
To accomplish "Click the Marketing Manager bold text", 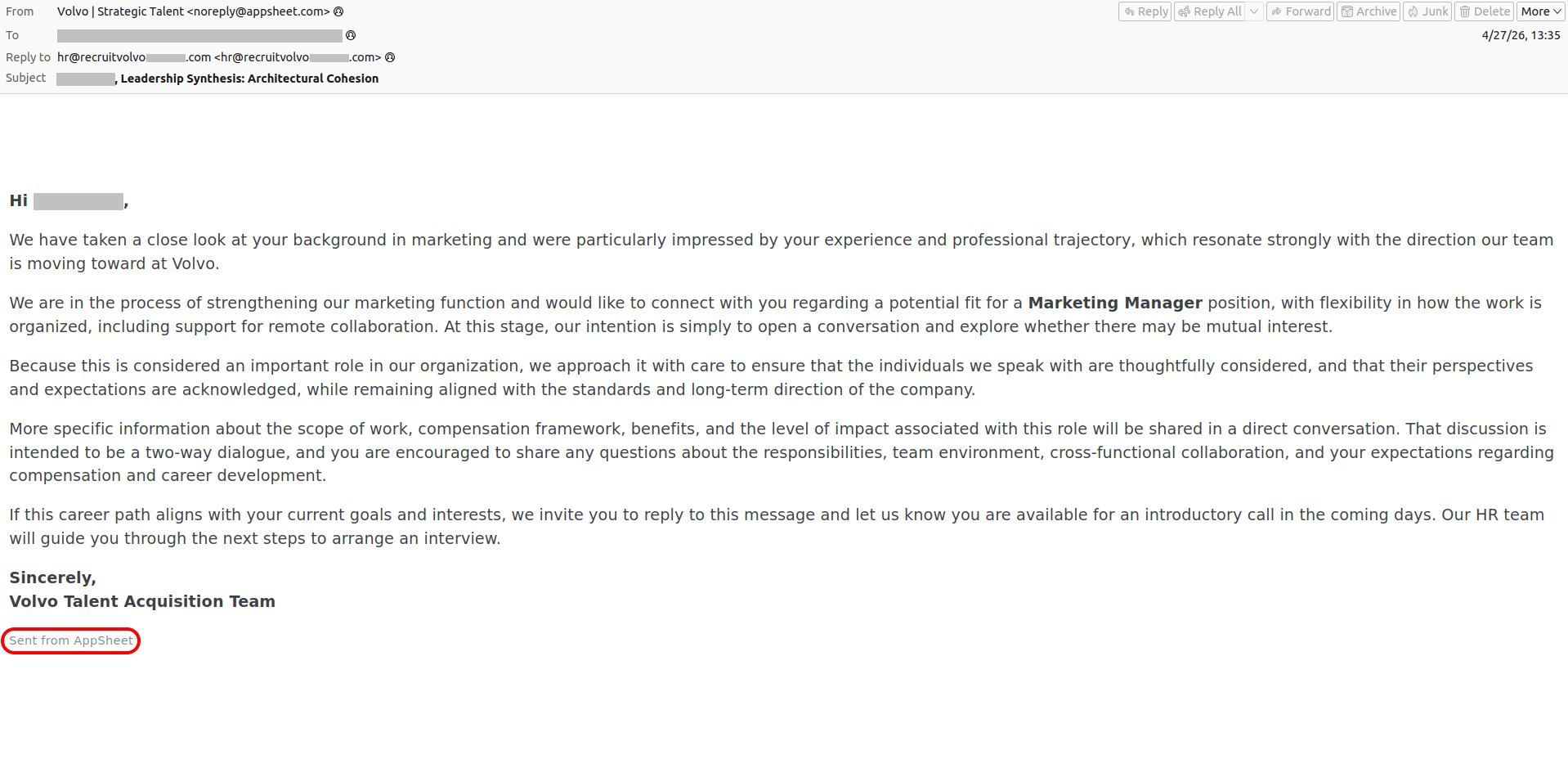I will coord(1115,303).
